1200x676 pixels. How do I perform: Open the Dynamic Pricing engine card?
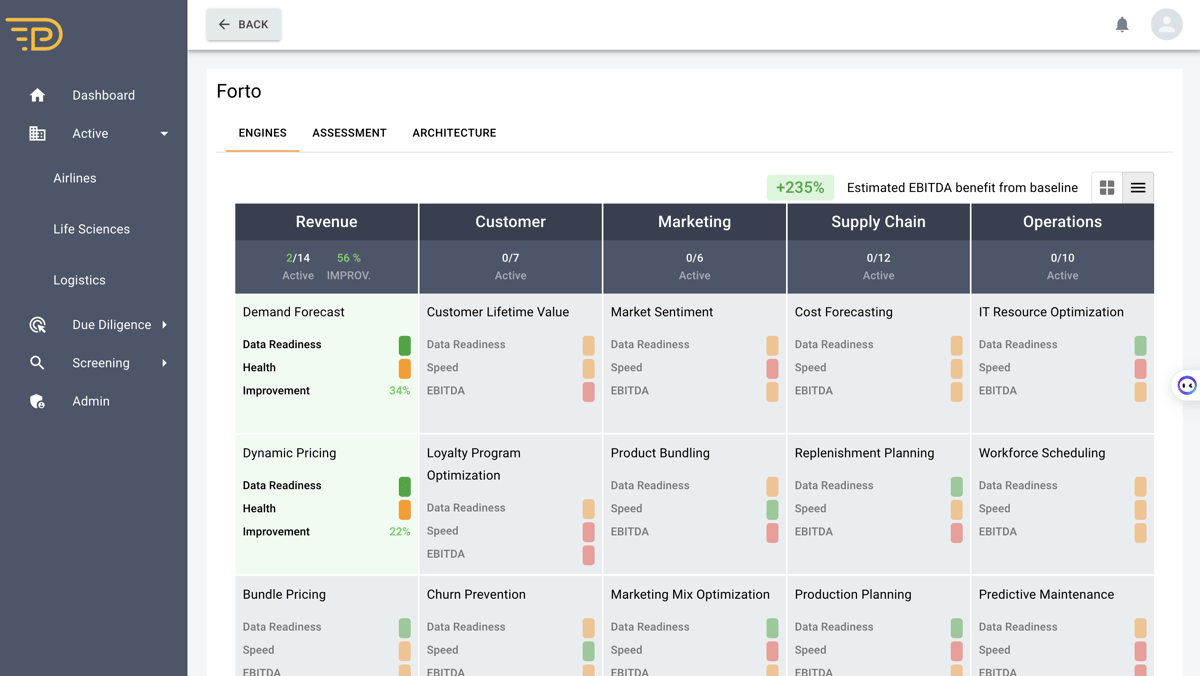click(x=327, y=504)
